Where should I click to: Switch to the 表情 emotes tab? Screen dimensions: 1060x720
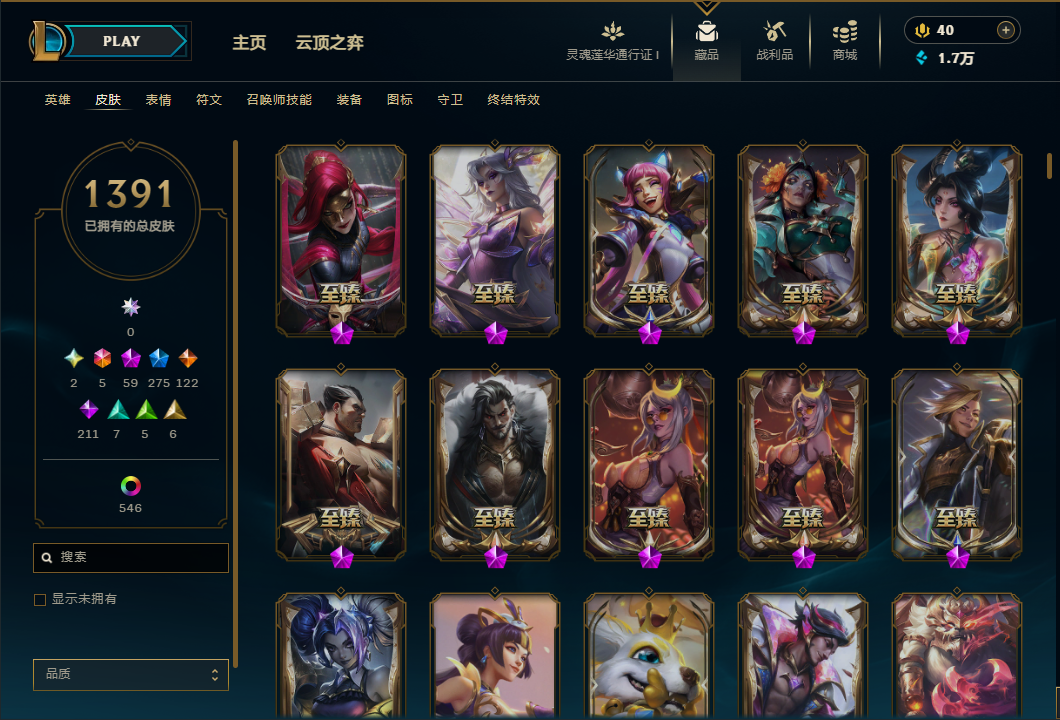(158, 100)
